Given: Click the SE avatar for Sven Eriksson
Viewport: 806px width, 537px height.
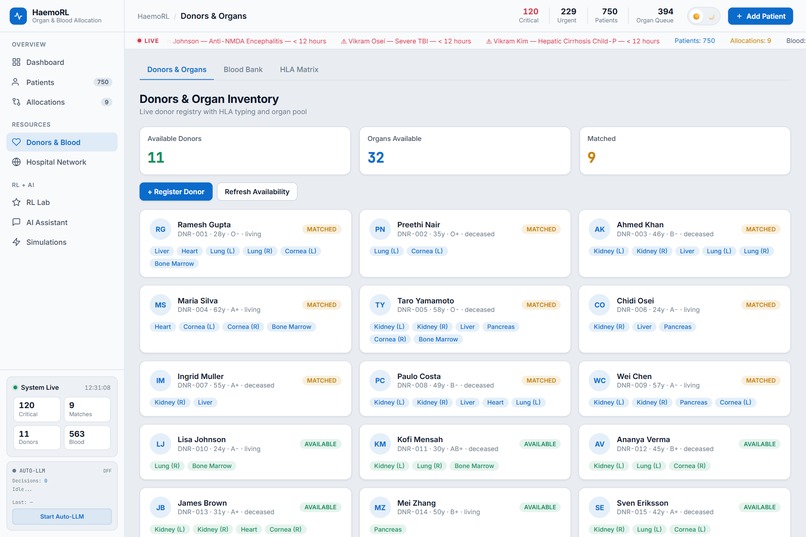Looking at the screenshot, I should point(599,507).
